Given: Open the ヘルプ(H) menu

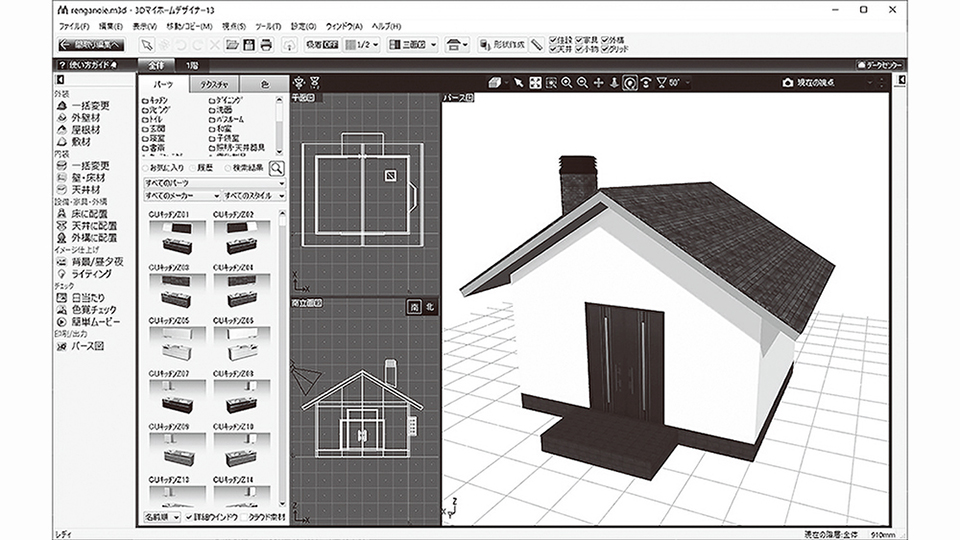Looking at the screenshot, I should (386, 26).
